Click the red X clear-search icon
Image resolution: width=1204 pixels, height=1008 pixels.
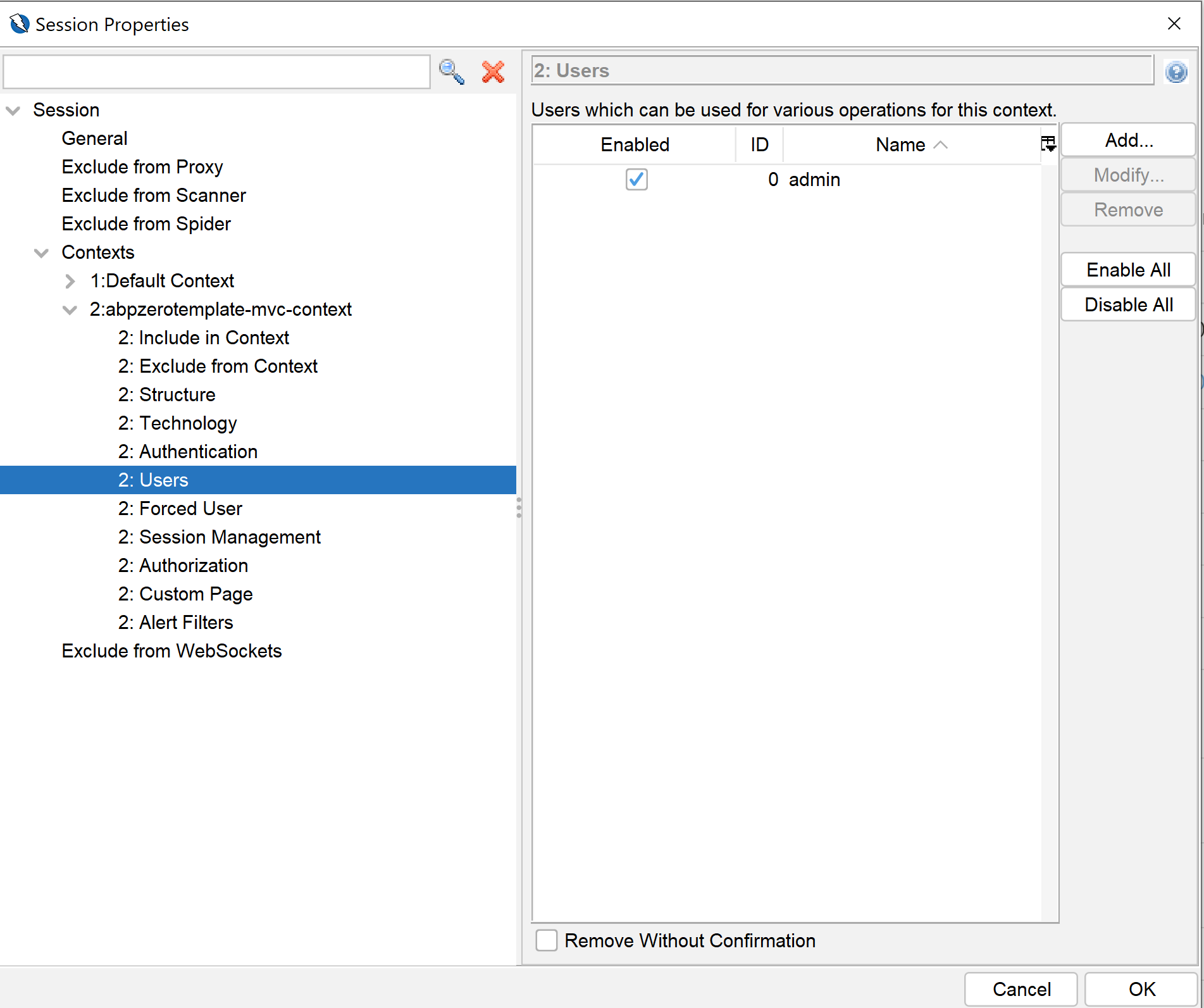493,72
